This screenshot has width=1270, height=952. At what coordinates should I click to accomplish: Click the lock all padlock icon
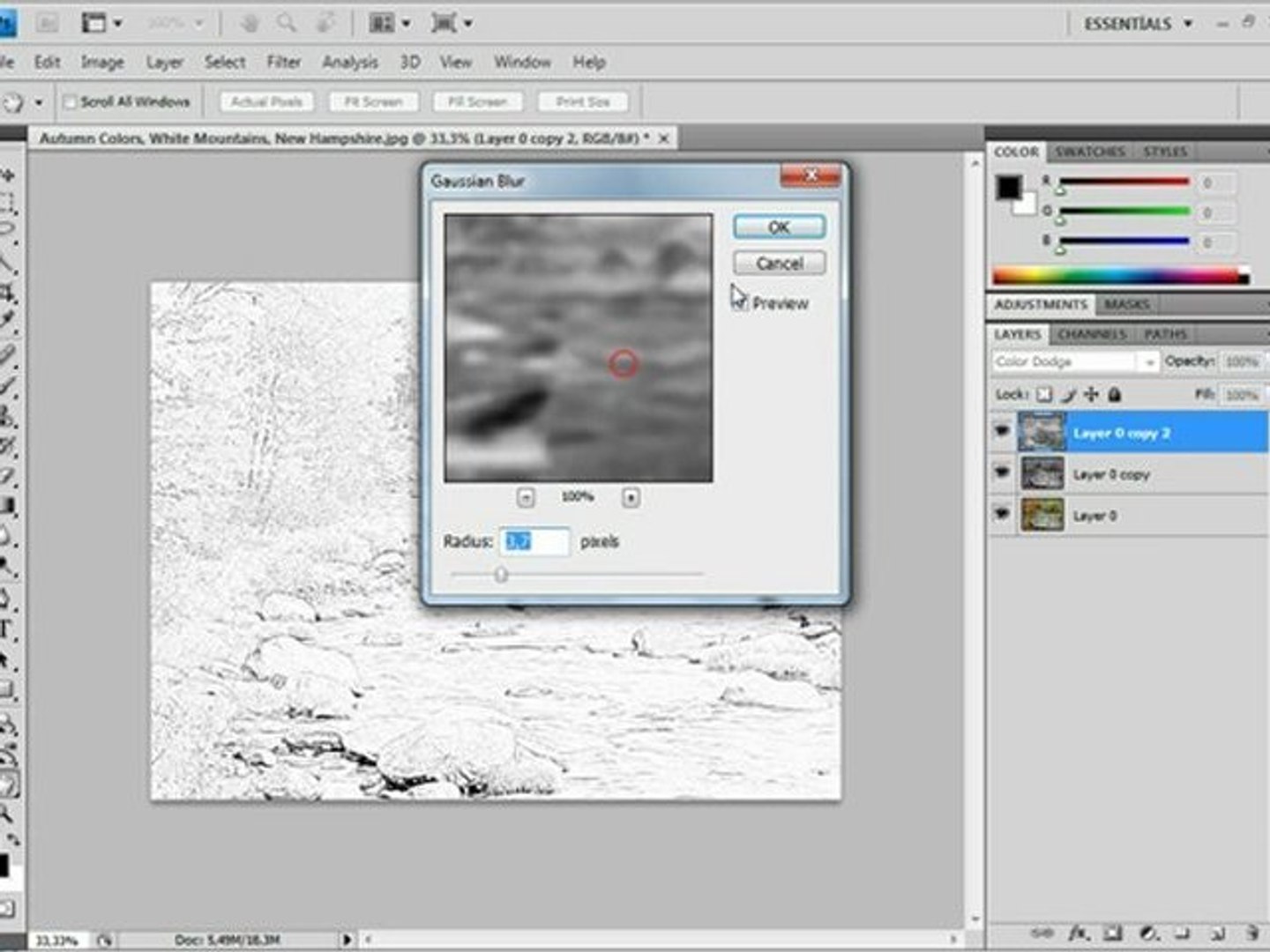click(1115, 395)
